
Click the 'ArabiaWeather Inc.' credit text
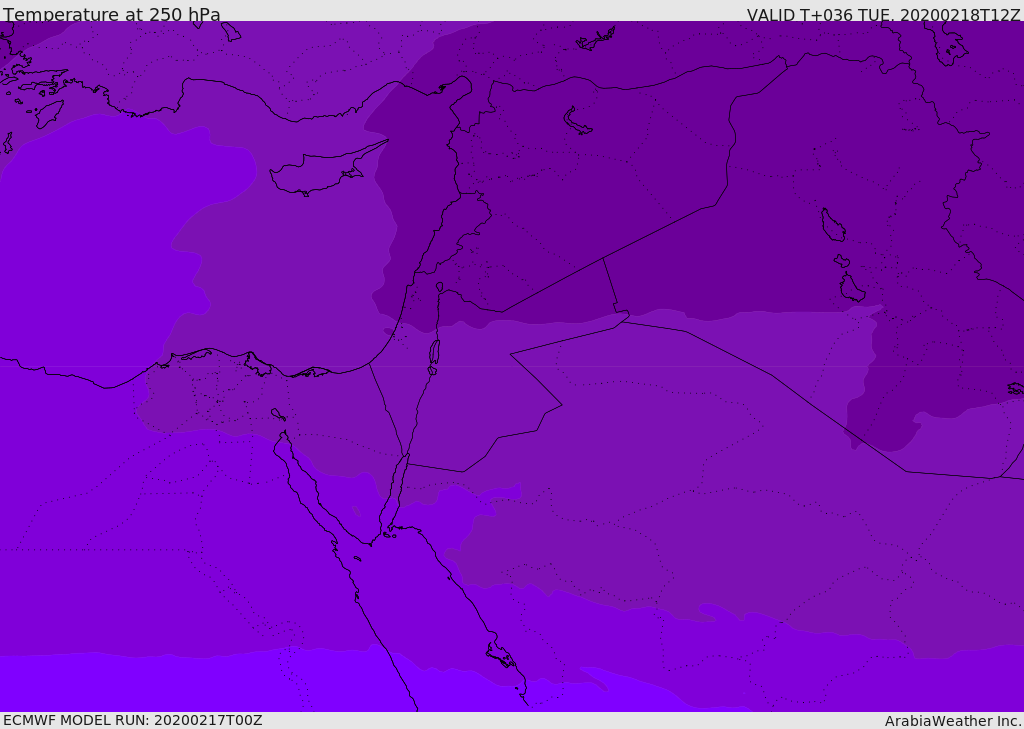[x=953, y=721]
